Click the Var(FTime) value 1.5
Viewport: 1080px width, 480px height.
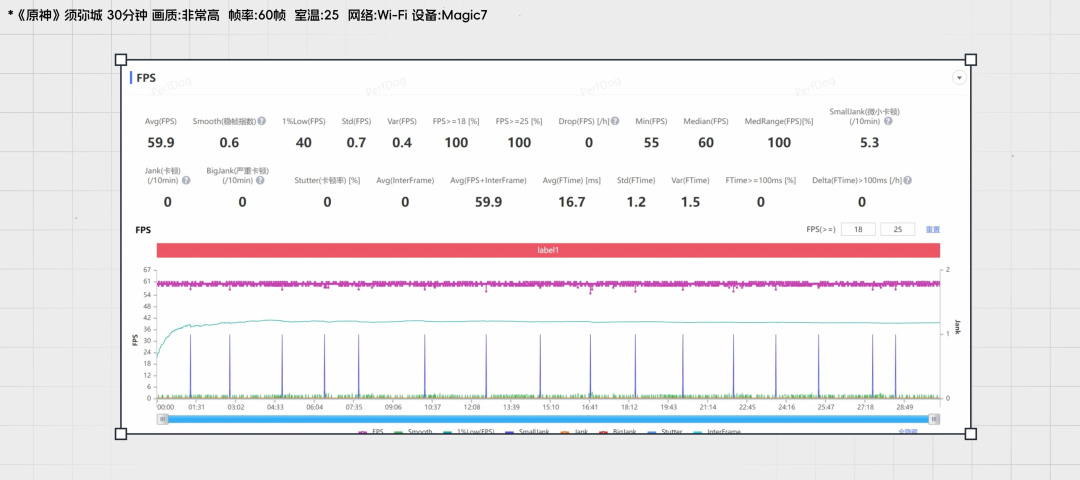[690, 202]
